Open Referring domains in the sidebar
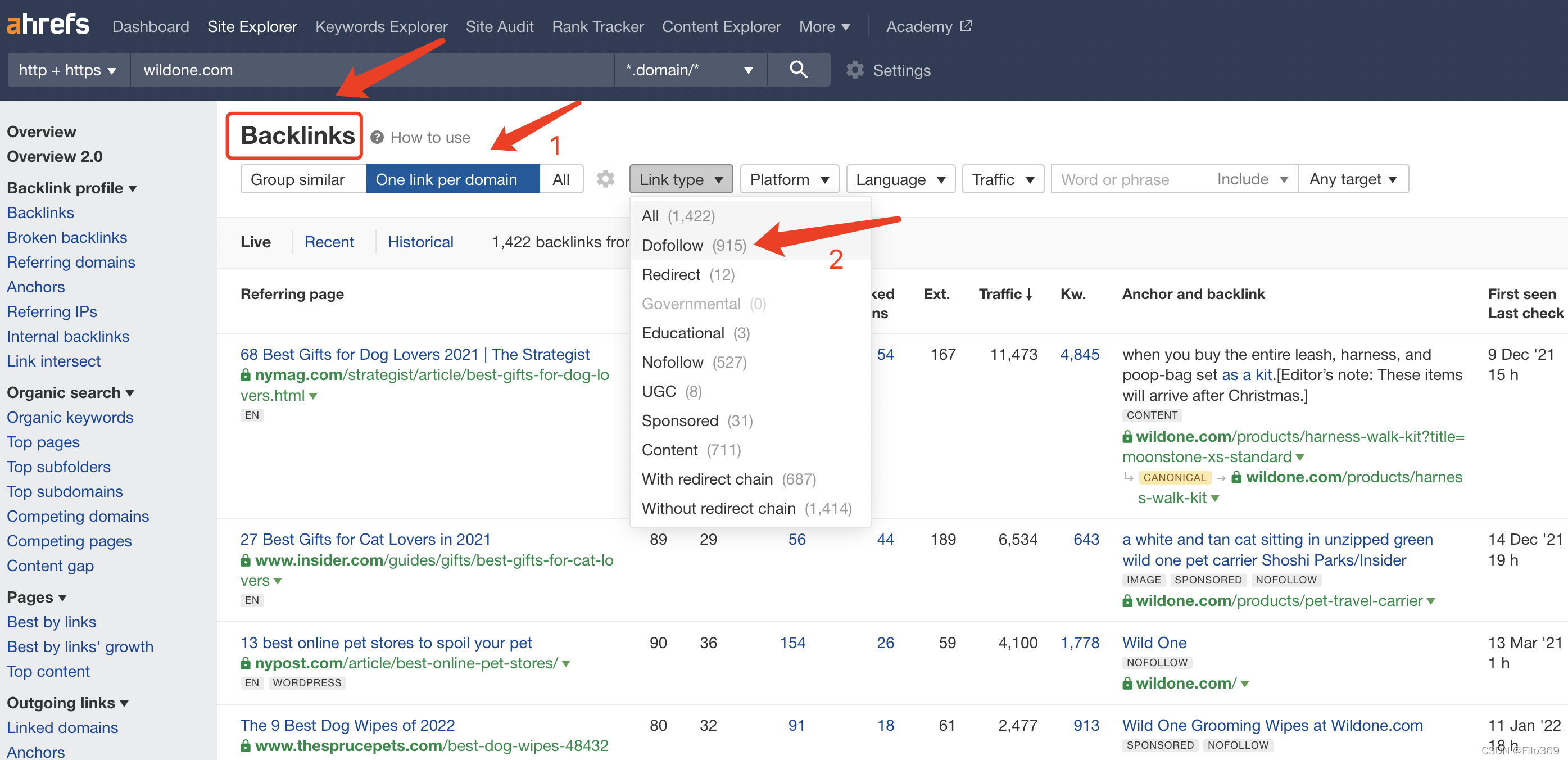The image size is (1568, 760). (71, 262)
